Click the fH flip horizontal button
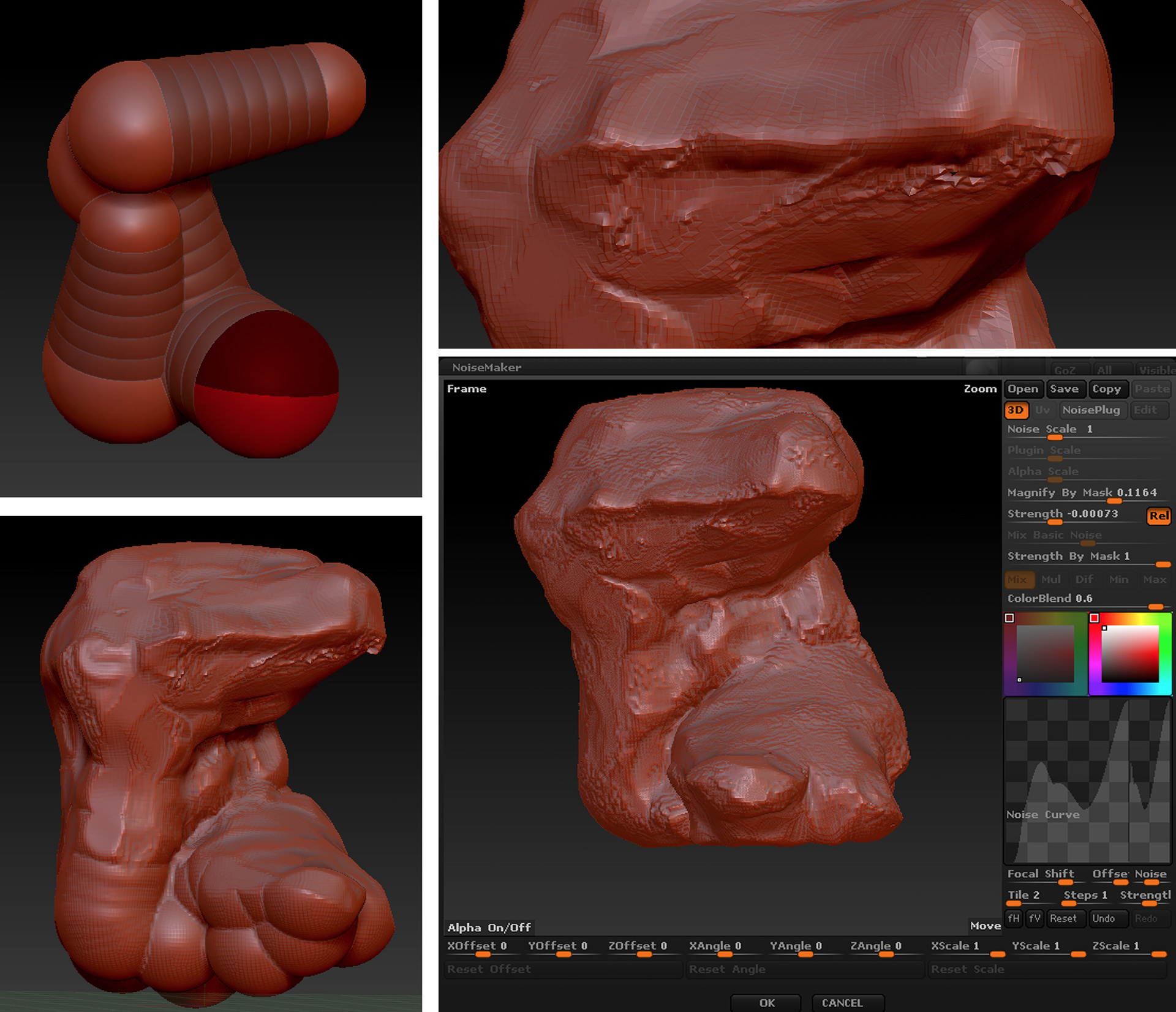The image size is (1176, 1012). point(1014,918)
